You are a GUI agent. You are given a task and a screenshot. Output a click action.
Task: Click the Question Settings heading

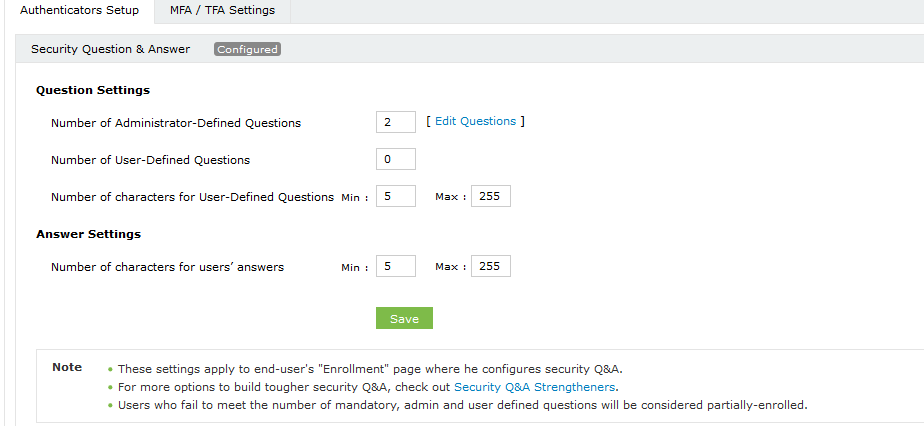click(93, 90)
